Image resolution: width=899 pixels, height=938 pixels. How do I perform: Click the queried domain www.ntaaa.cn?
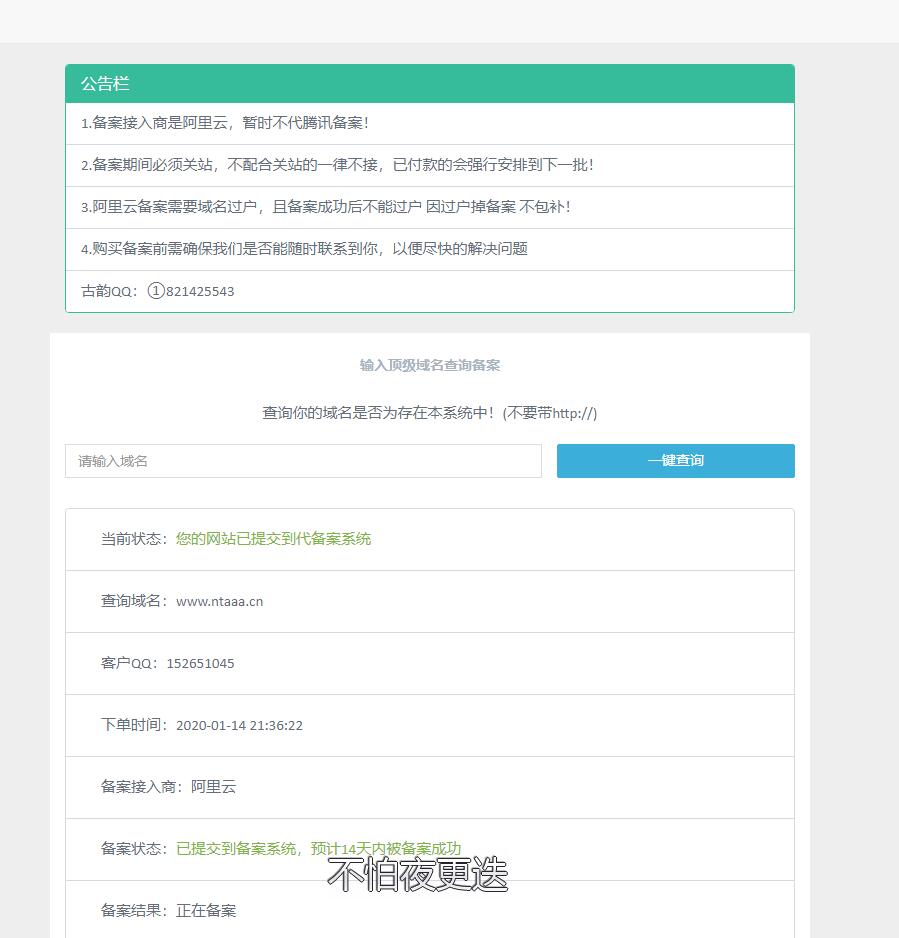tap(219, 601)
